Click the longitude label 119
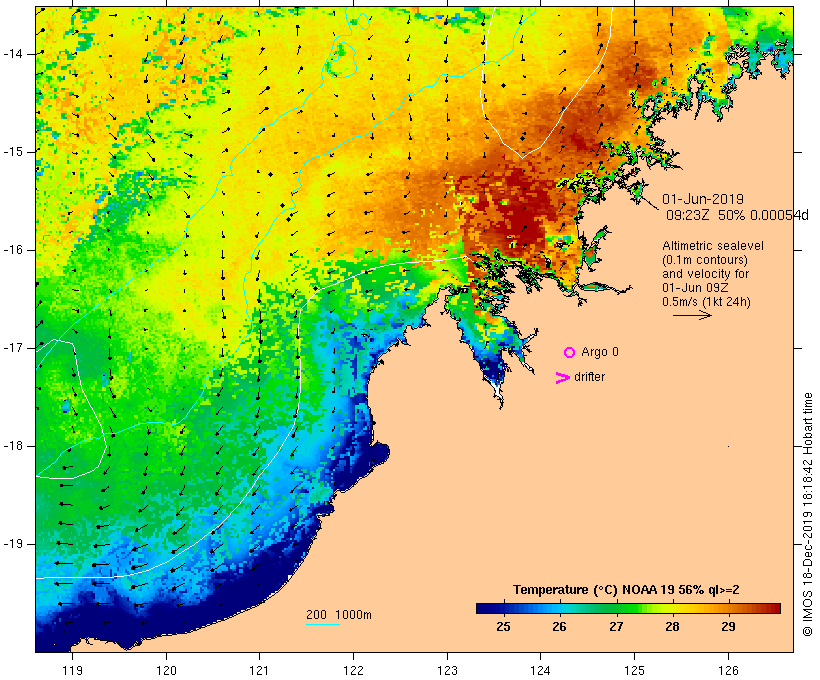 click(x=73, y=670)
